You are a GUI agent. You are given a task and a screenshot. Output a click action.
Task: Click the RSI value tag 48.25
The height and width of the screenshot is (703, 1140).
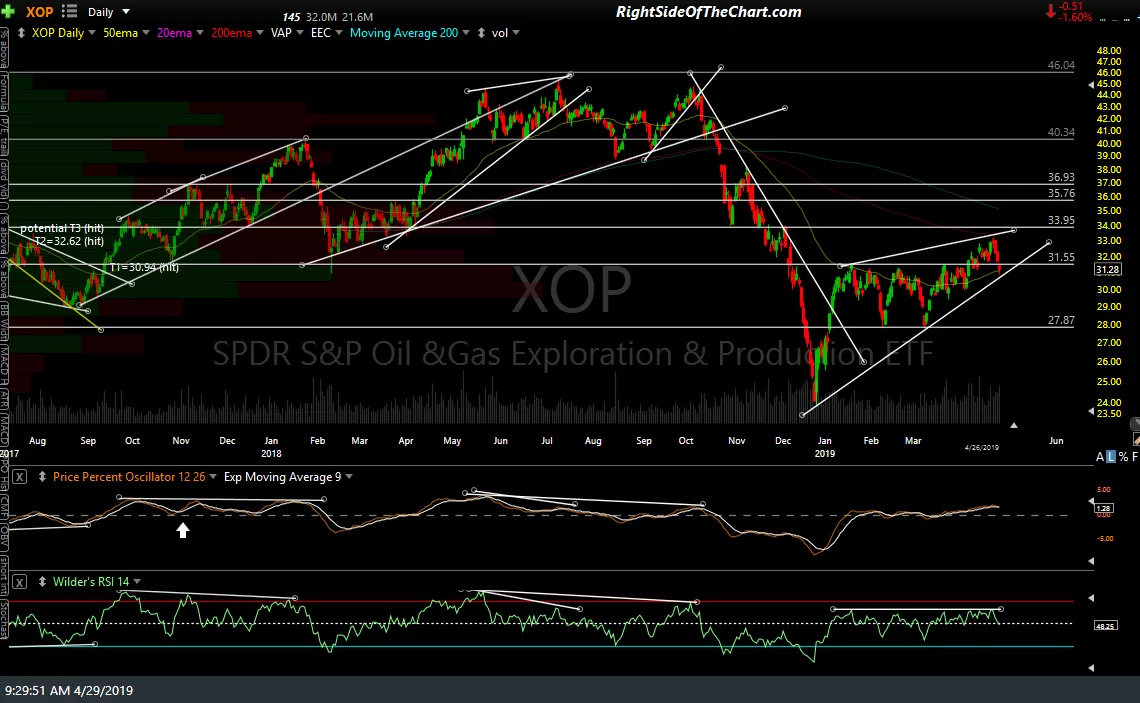coord(1106,625)
